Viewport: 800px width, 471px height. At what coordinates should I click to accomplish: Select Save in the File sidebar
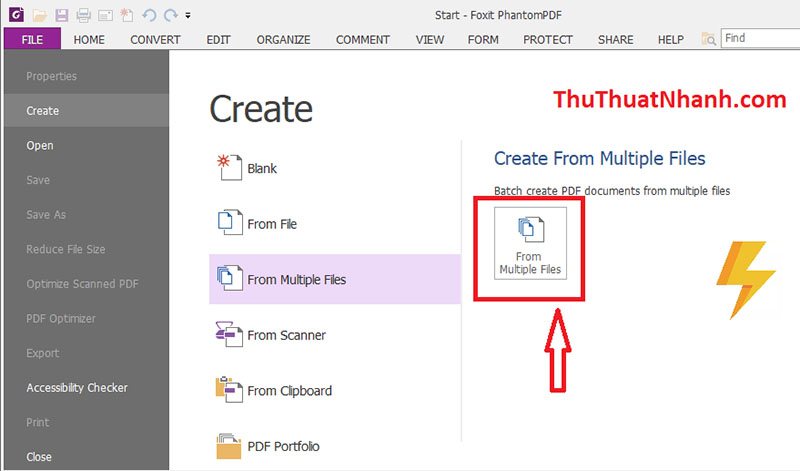[x=86, y=180]
